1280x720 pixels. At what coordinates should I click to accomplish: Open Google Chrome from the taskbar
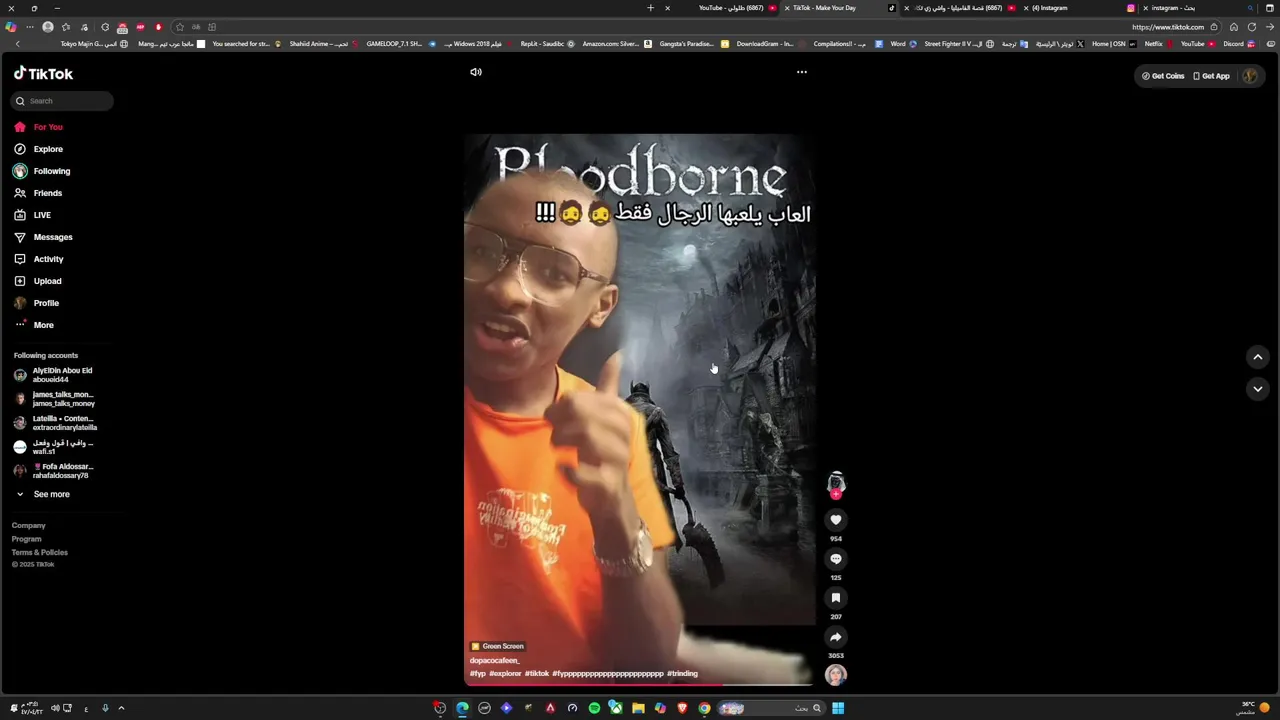(704, 708)
